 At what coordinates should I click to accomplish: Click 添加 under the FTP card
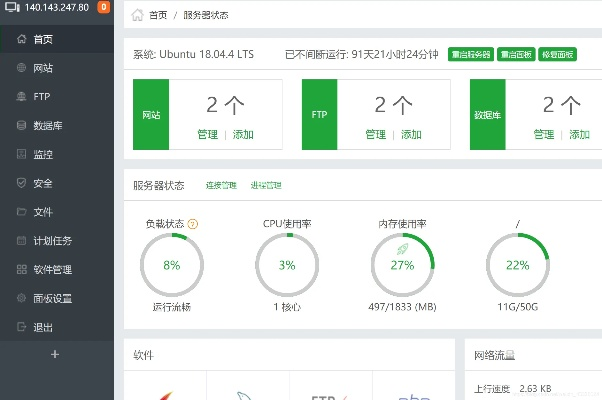(x=412, y=134)
